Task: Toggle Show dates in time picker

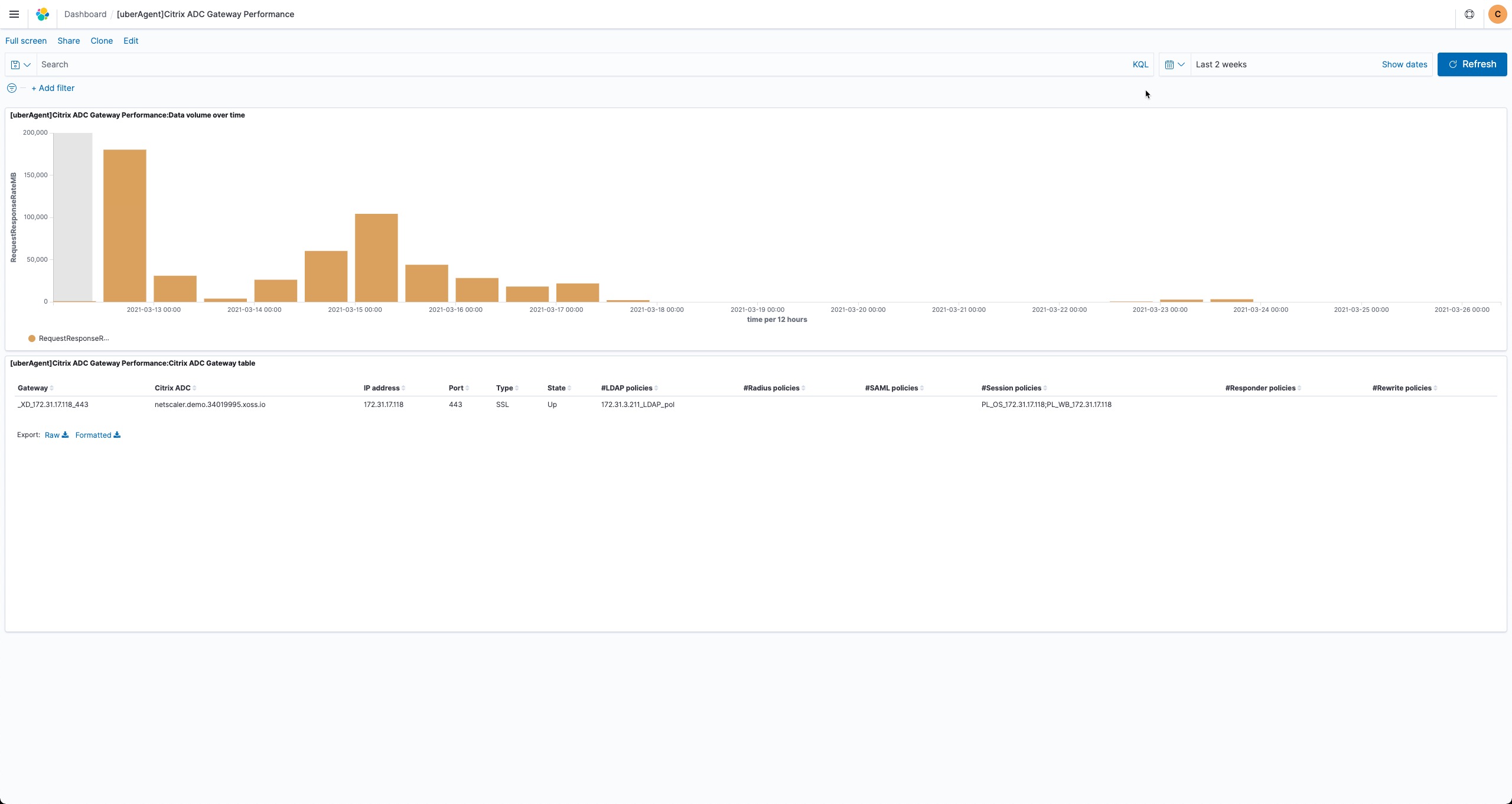Action: (1404, 64)
